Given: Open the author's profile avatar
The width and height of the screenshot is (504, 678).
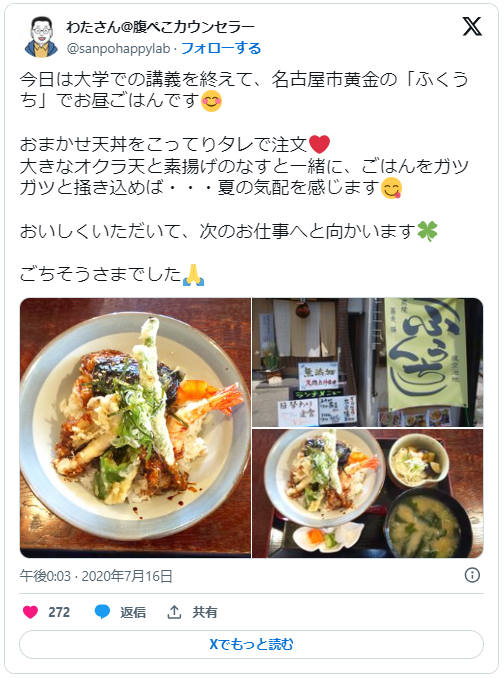Looking at the screenshot, I should 41,37.
